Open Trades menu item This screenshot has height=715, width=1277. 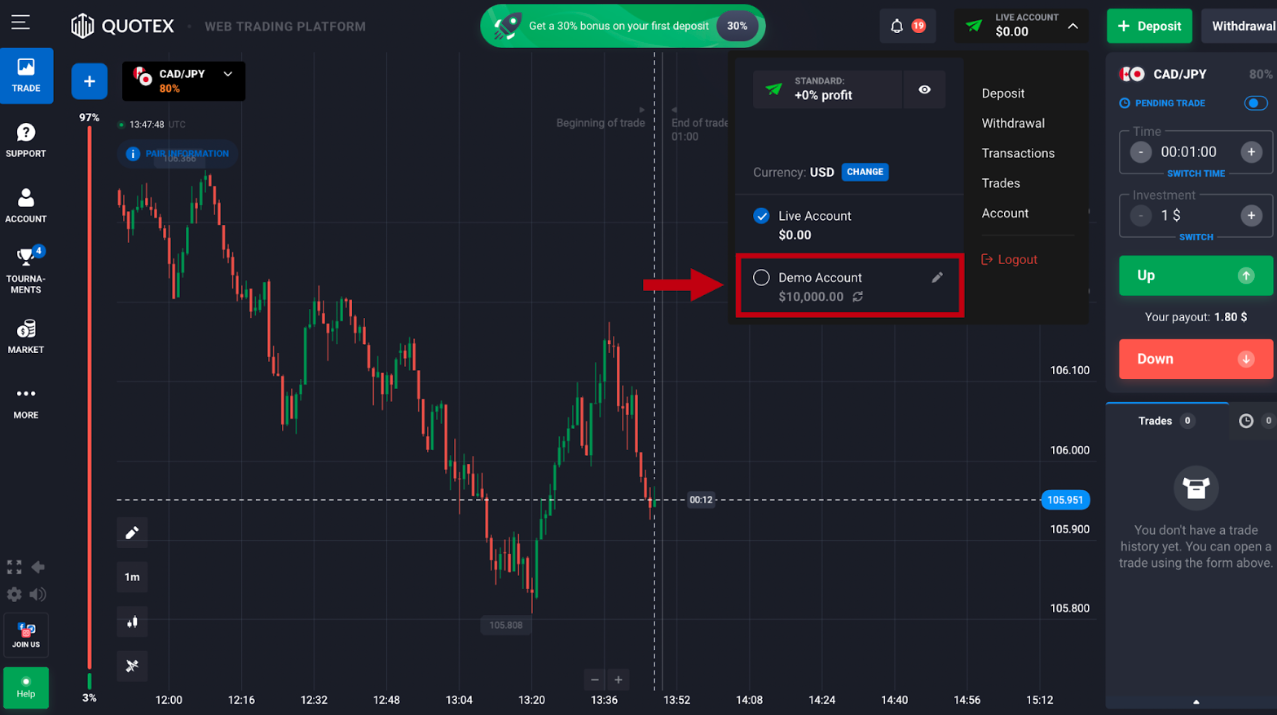1001,183
